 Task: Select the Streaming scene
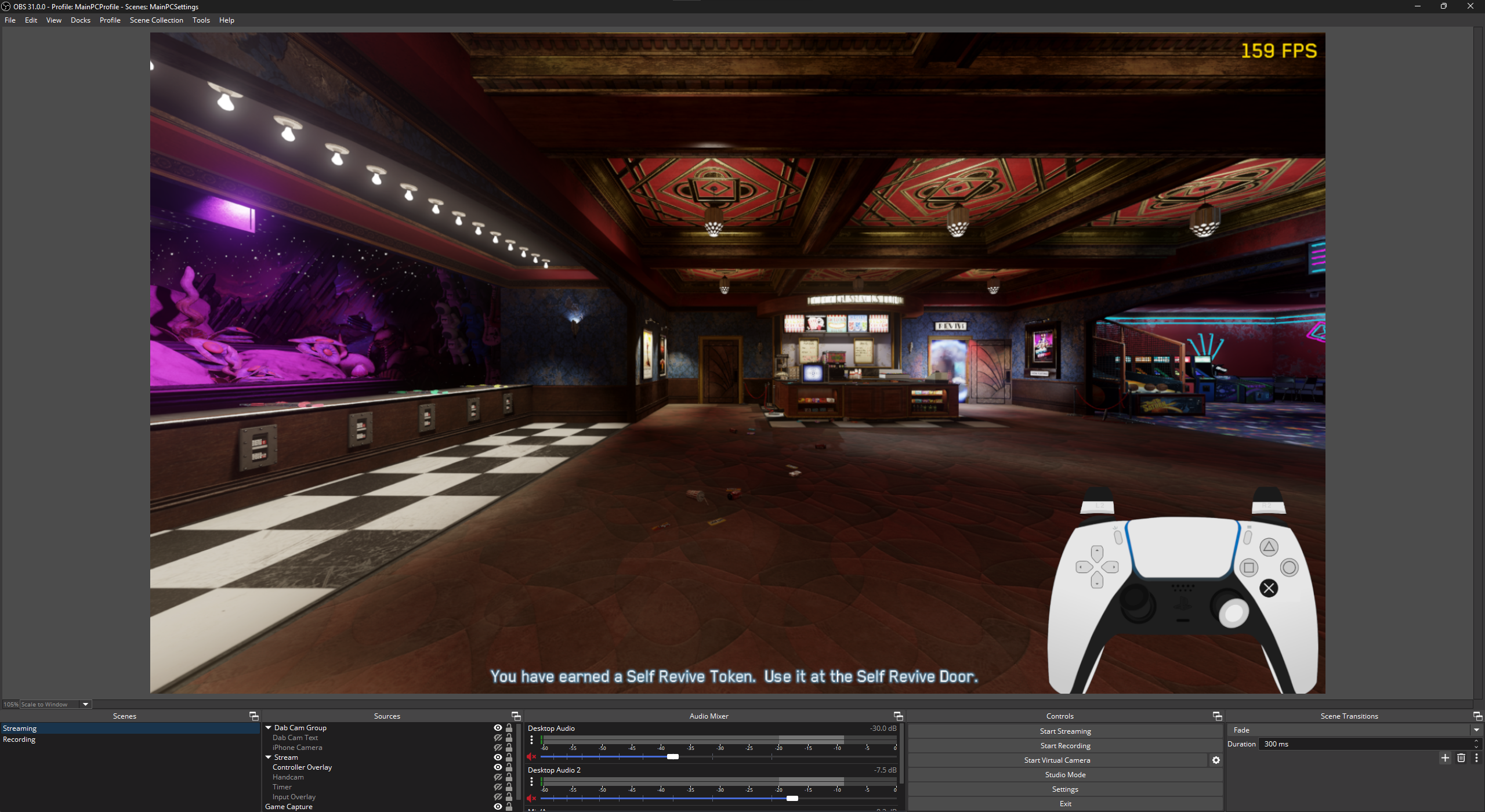(x=130, y=728)
